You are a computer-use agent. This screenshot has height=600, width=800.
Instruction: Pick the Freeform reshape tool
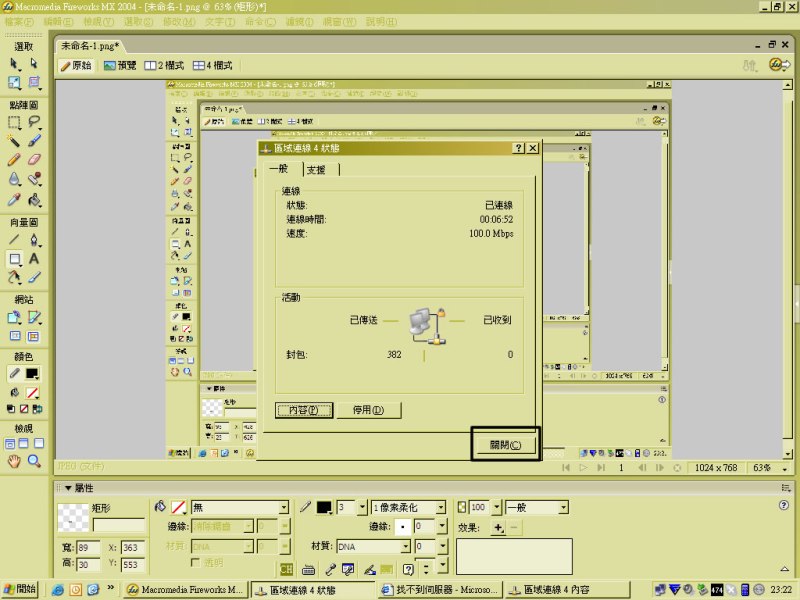pos(14,278)
